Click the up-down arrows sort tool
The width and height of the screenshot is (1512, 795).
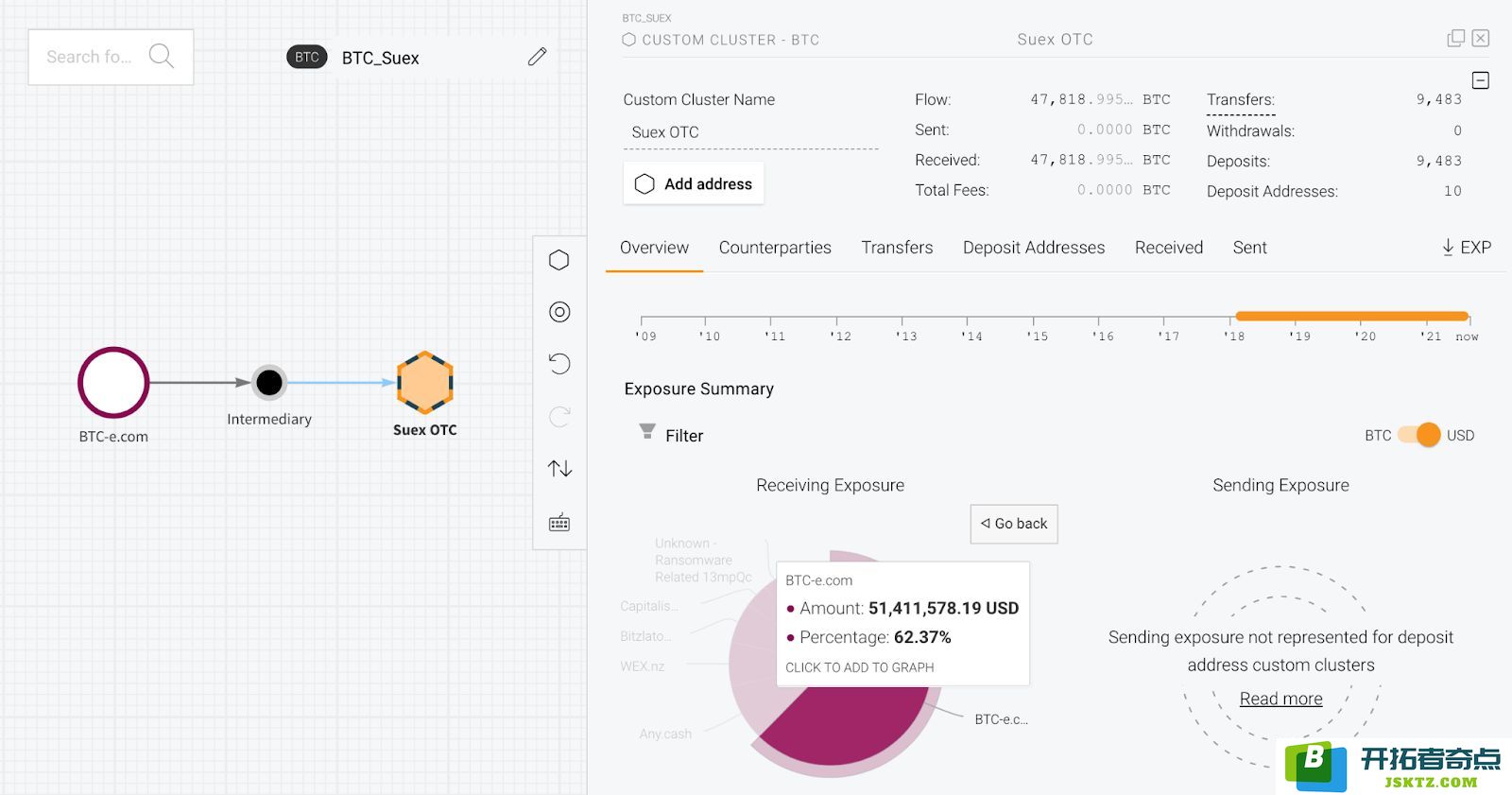[x=559, y=468]
